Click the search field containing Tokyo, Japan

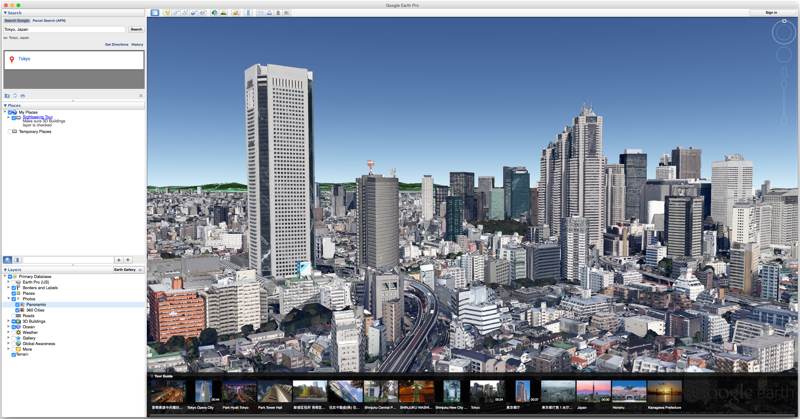[64, 30]
